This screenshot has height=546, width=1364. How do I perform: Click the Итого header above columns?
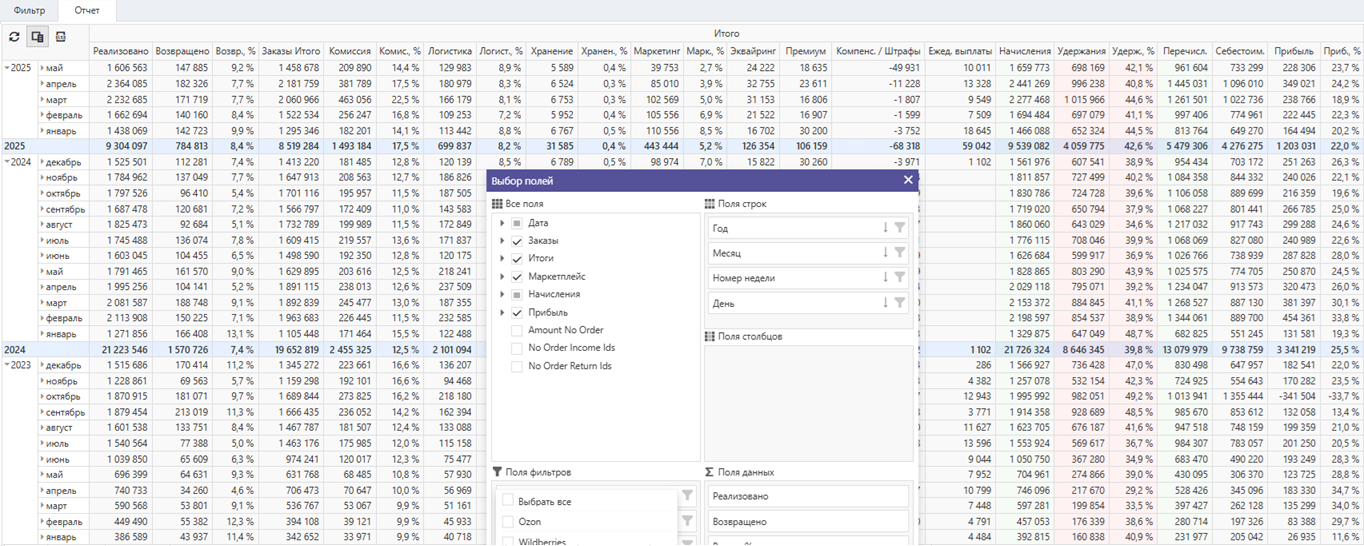726,34
